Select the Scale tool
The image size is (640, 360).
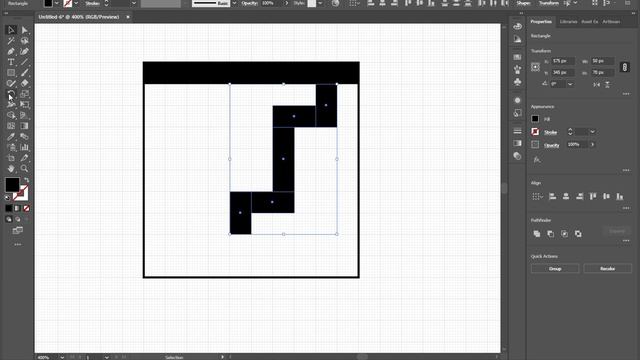pos(24,94)
